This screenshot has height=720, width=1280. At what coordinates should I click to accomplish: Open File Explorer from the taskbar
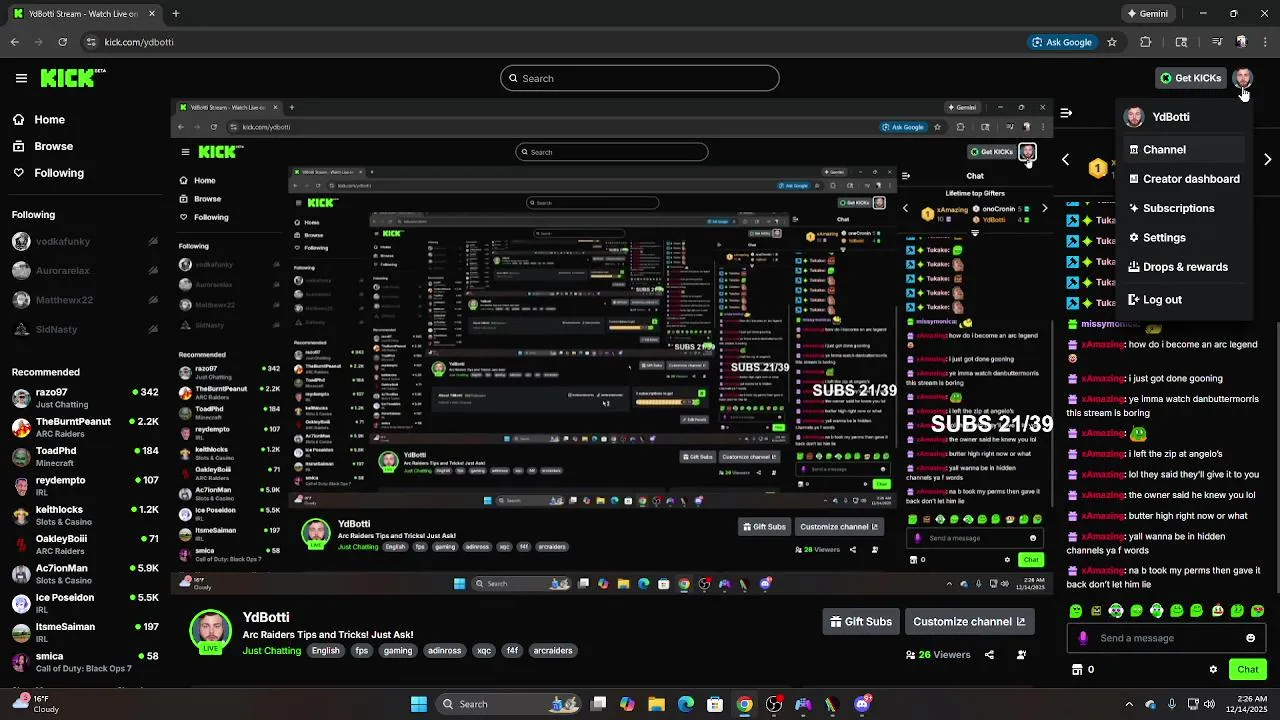pos(657,704)
